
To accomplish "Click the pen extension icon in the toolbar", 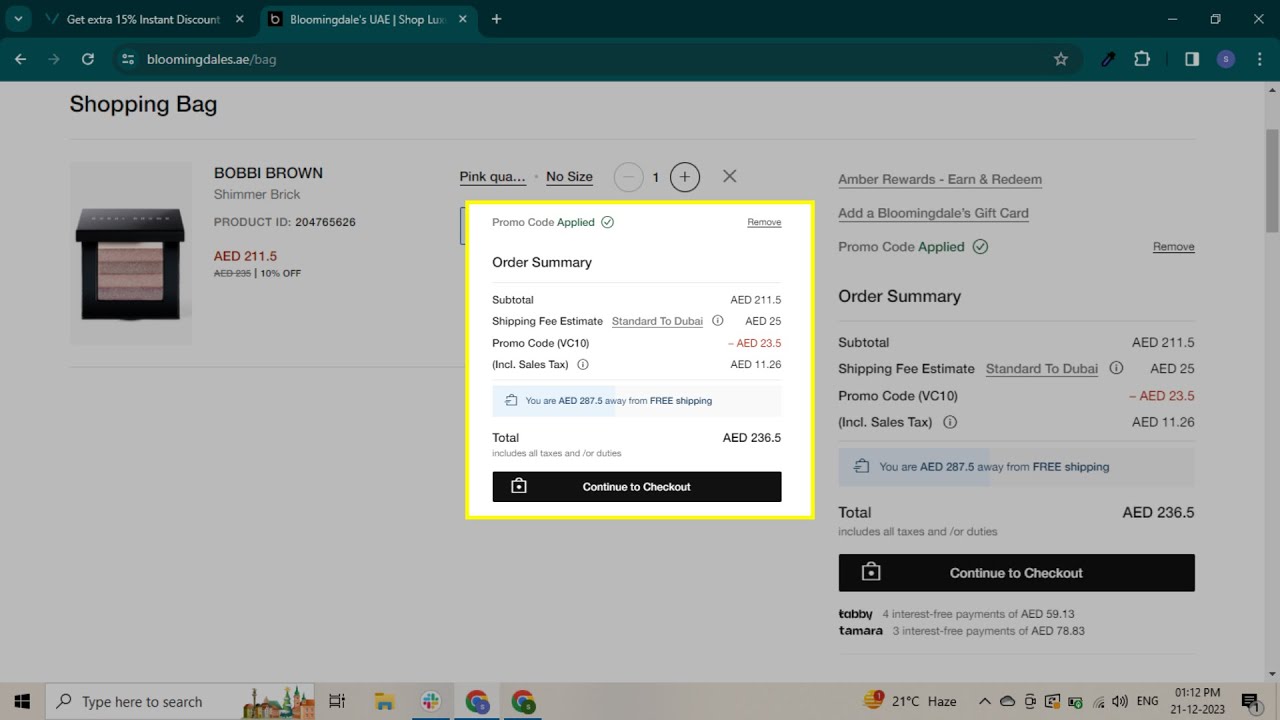I will [x=1108, y=59].
